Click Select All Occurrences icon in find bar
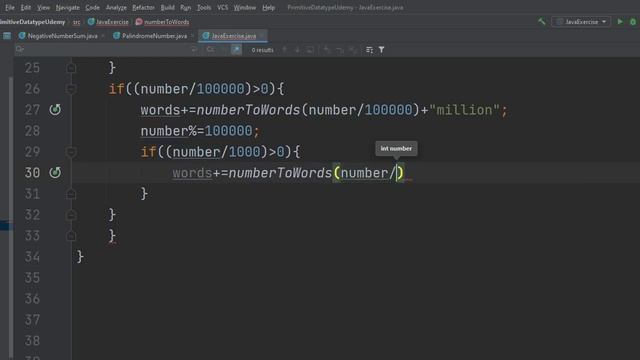Image resolution: width=640 pixels, height=360 pixels. 353,50
